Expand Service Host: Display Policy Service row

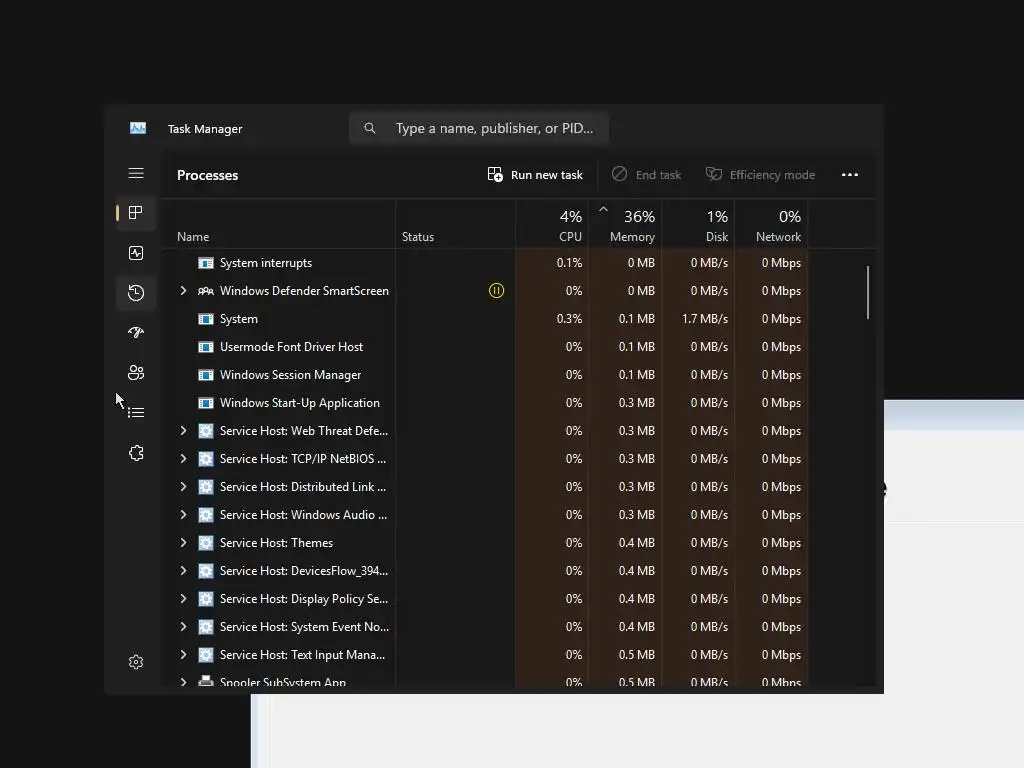click(x=184, y=599)
